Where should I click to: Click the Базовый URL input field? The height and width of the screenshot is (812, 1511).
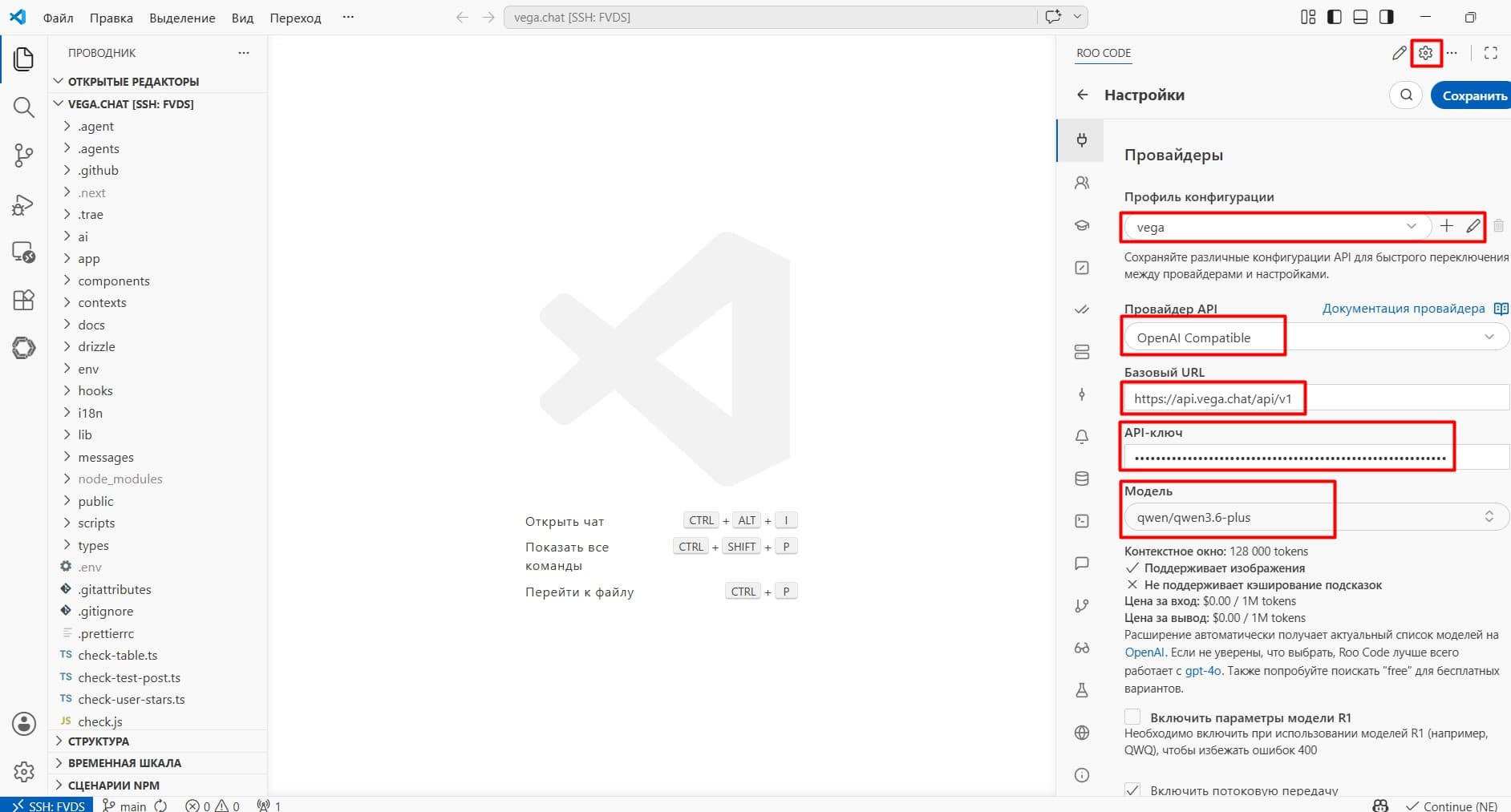[x=1316, y=398]
